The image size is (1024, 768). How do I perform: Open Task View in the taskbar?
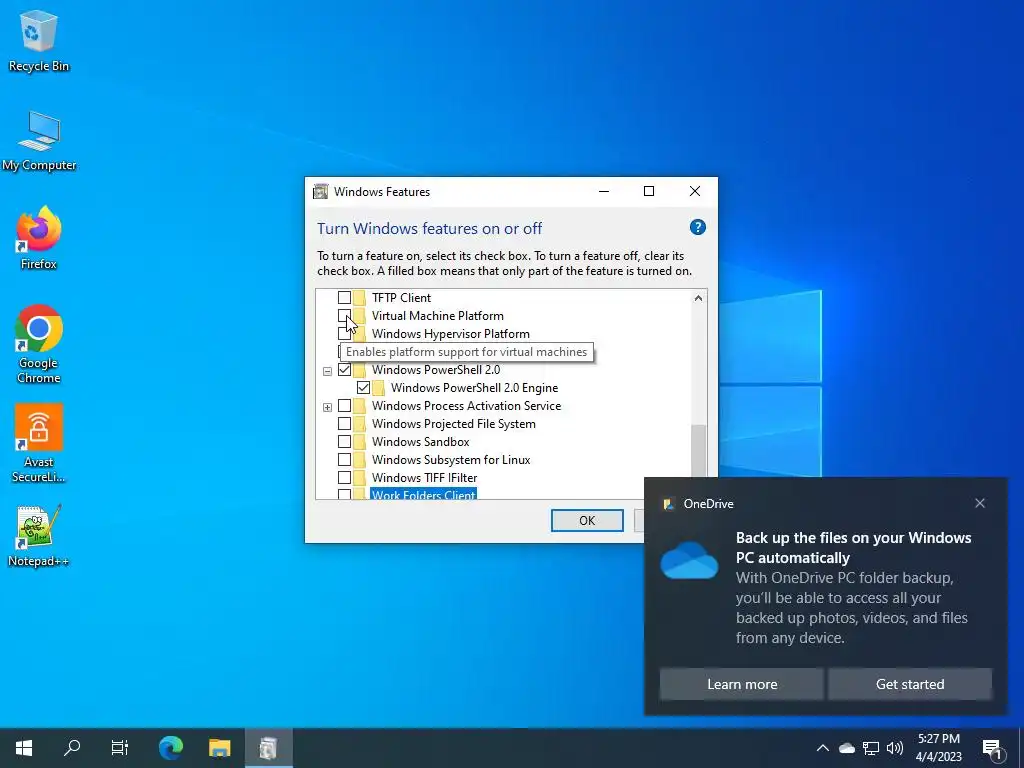(x=120, y=747)
